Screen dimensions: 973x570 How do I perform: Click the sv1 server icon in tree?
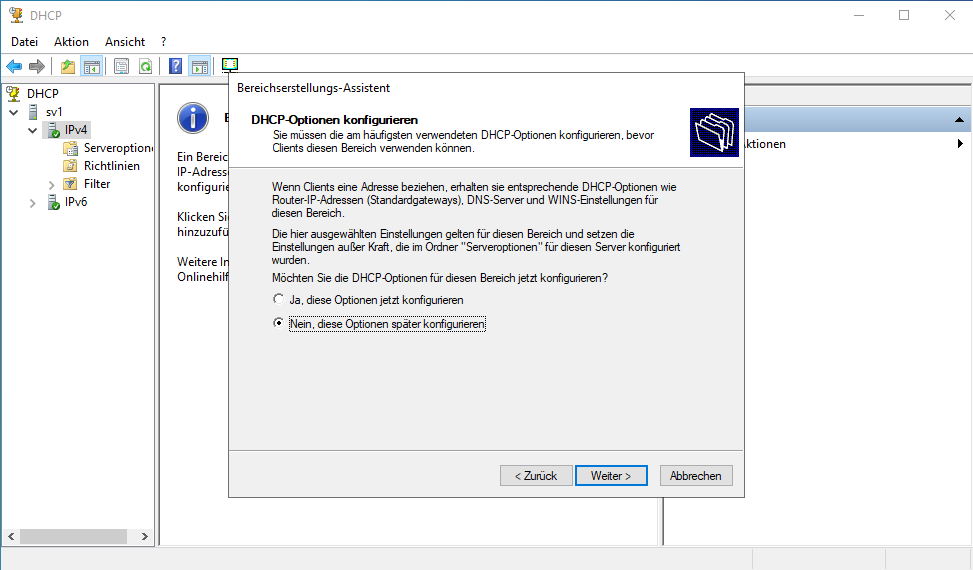[x=34, y=112]
